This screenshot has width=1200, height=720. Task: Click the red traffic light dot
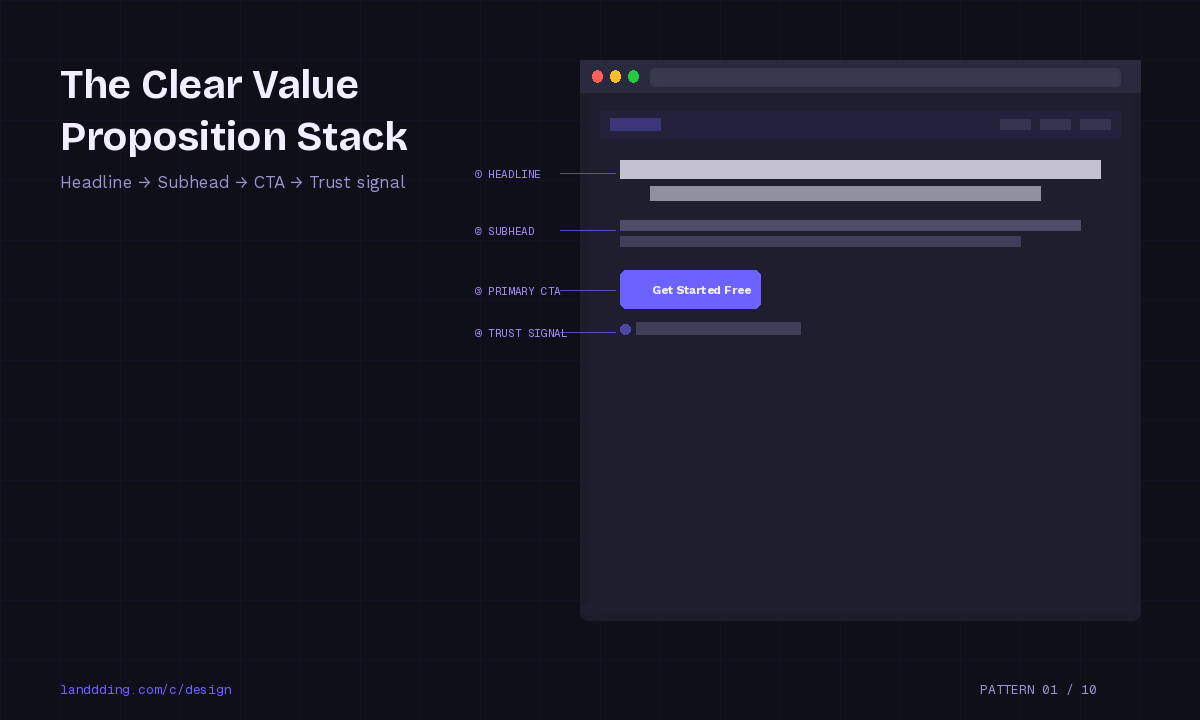597,76
